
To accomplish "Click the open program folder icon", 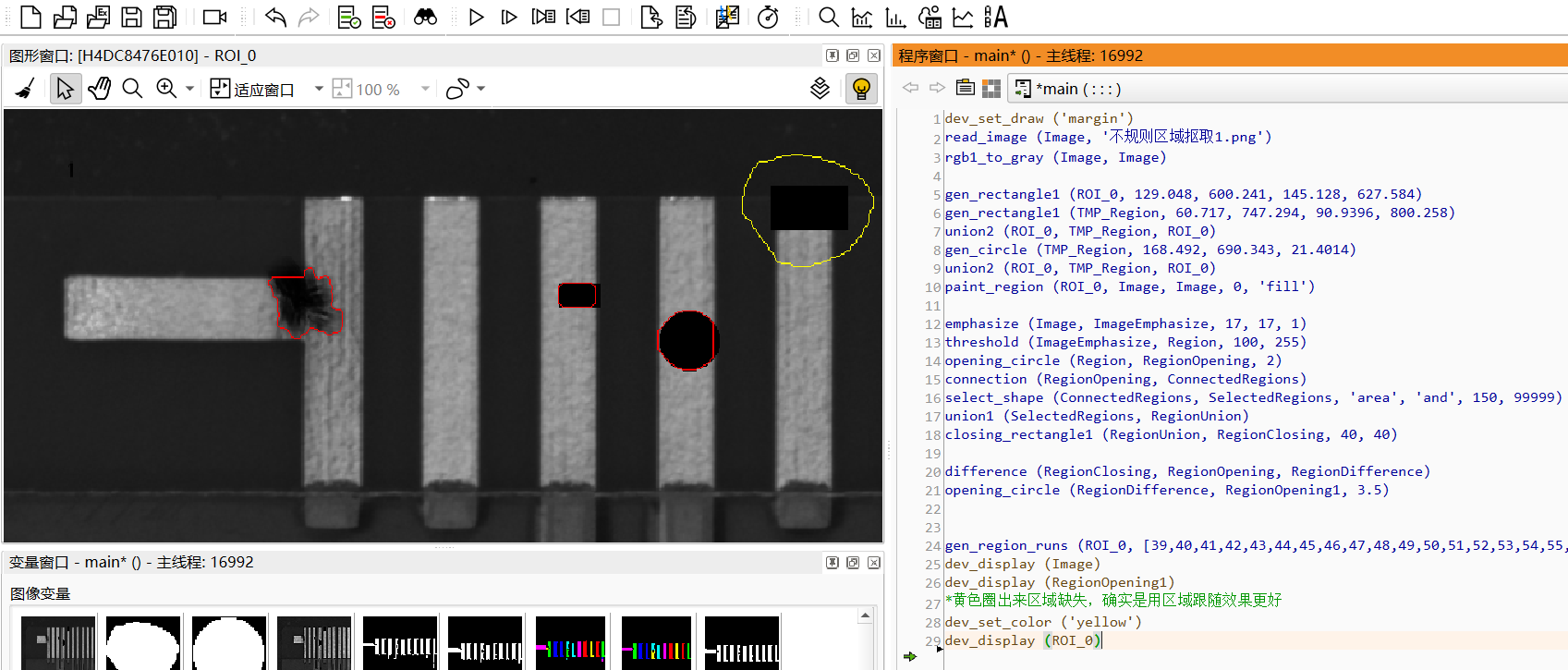I will pyautogui.click(x=65, y=17).
